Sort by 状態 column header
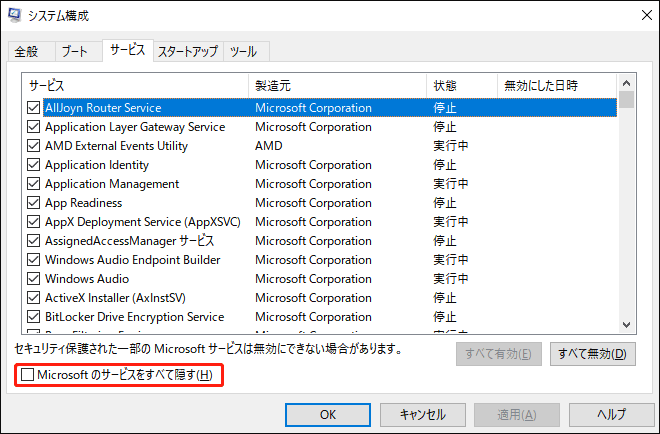Image resolution: width=660 pixels, height=434 pixels. (462, 86)
